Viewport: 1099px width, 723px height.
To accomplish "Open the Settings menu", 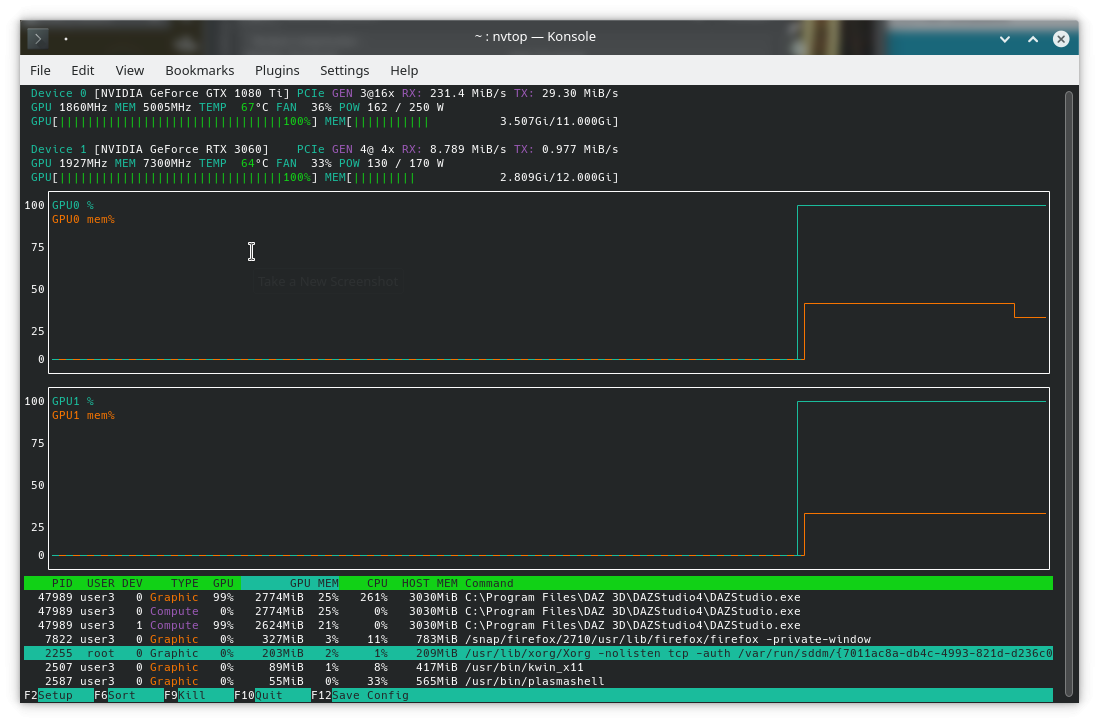I will point(344,71).
